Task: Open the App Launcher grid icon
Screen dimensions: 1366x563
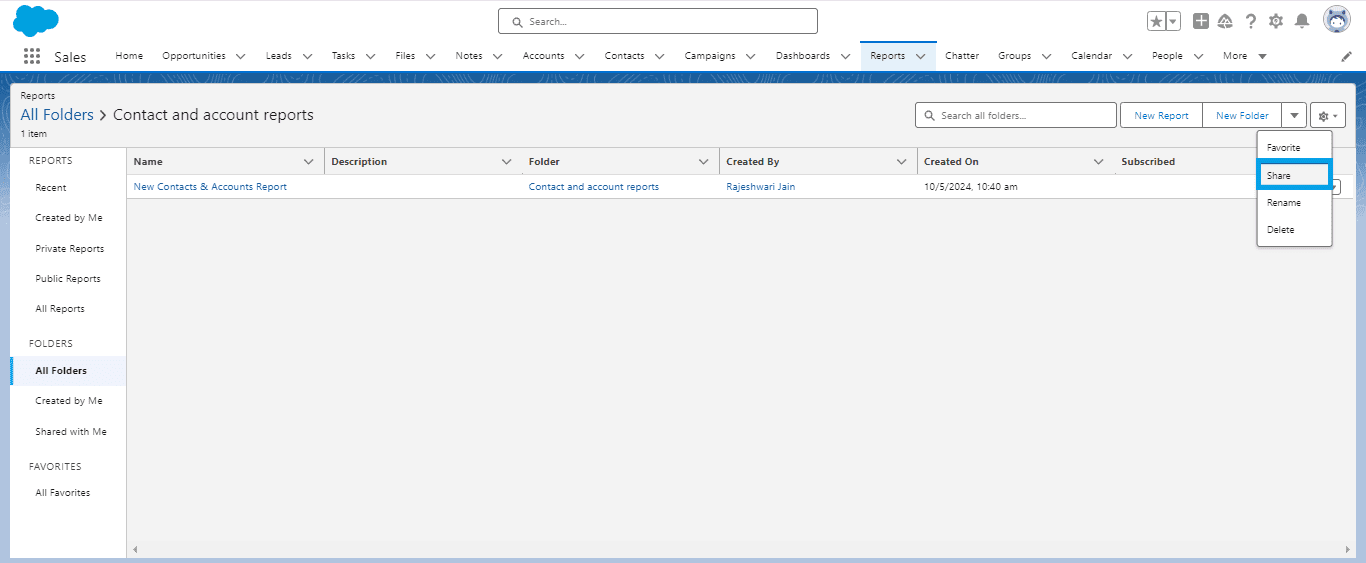Action: pos(32,56)
